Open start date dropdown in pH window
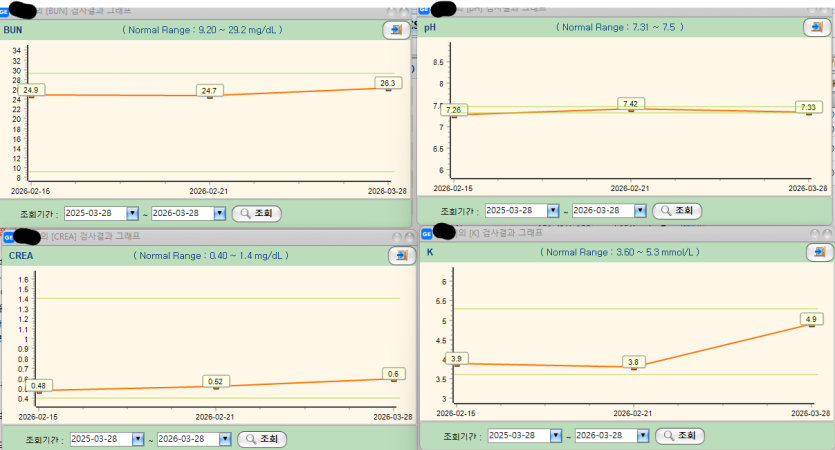The image size is (835, 450). point(553,210)
